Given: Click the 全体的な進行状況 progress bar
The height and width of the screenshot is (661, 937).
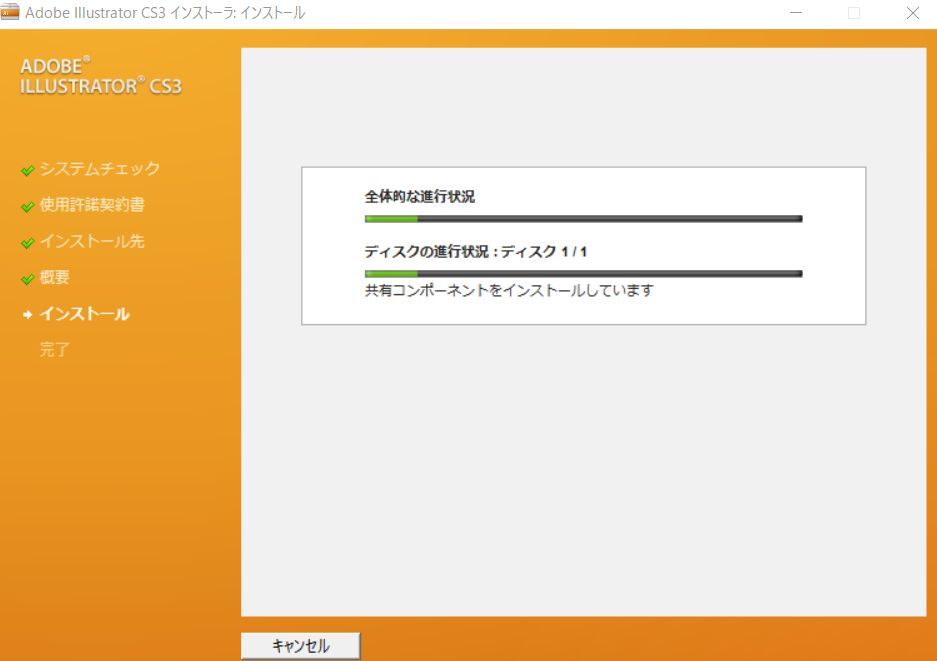Looking at the screenshot, I should click(583, 219).
